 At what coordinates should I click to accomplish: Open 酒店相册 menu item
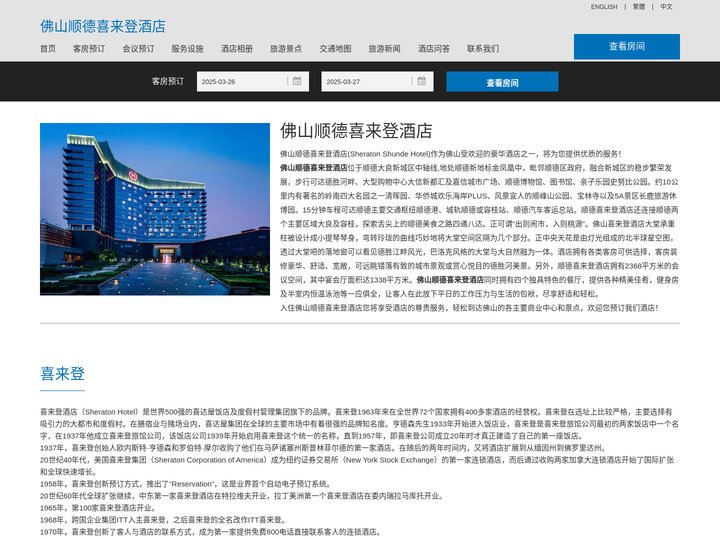coord(237,49)
